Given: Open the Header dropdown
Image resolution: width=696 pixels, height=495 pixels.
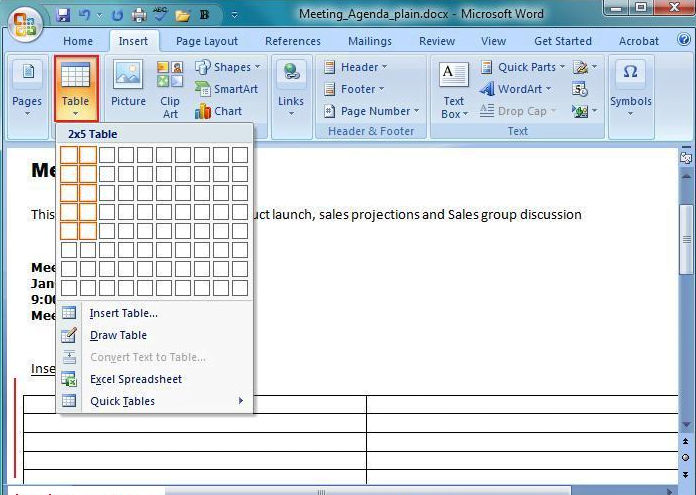Looking at the screenshot, I should (x=356, y=67).
